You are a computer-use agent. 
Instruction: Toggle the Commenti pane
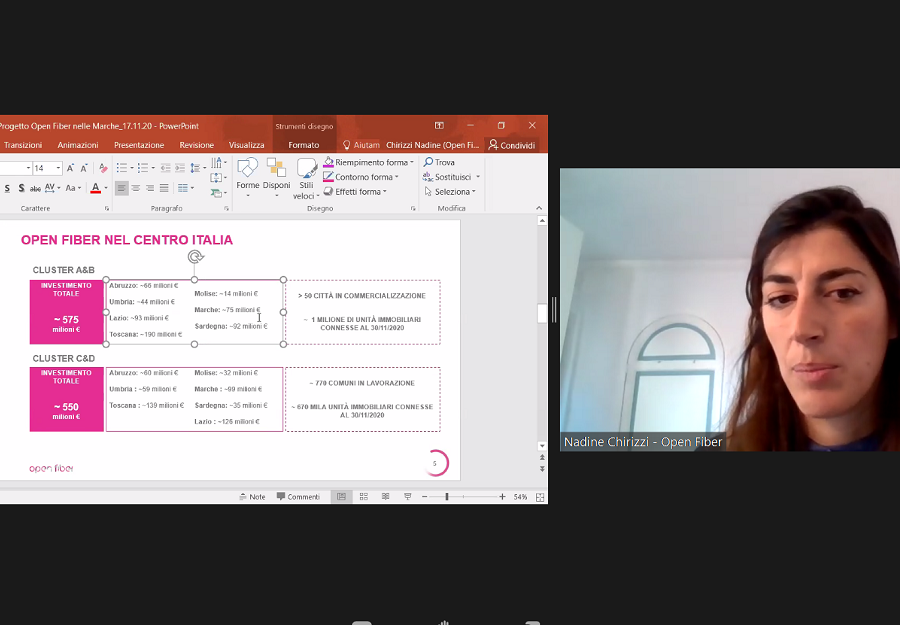tap(298, 496)
